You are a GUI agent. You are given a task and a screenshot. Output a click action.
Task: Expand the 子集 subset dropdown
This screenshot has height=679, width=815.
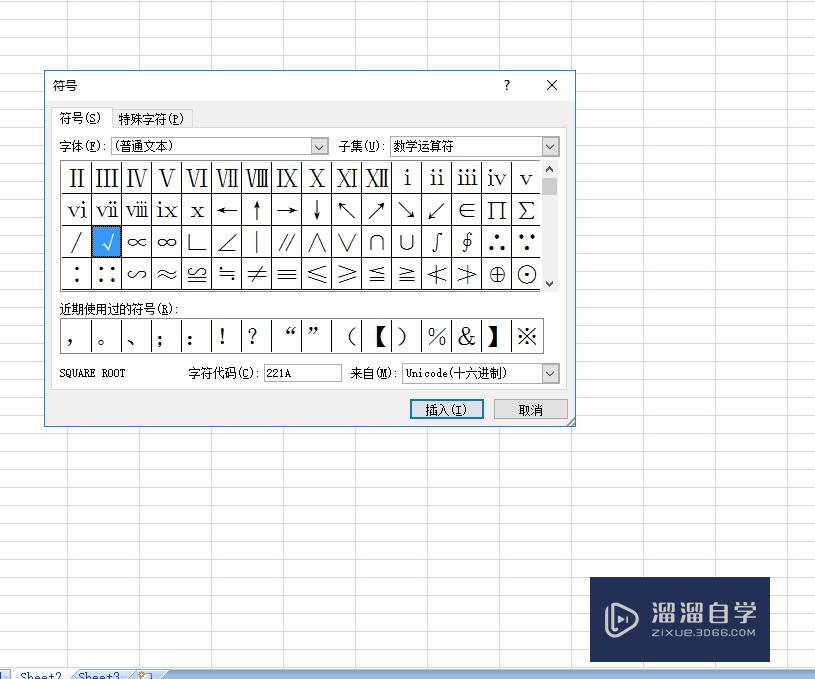point(550,147)
